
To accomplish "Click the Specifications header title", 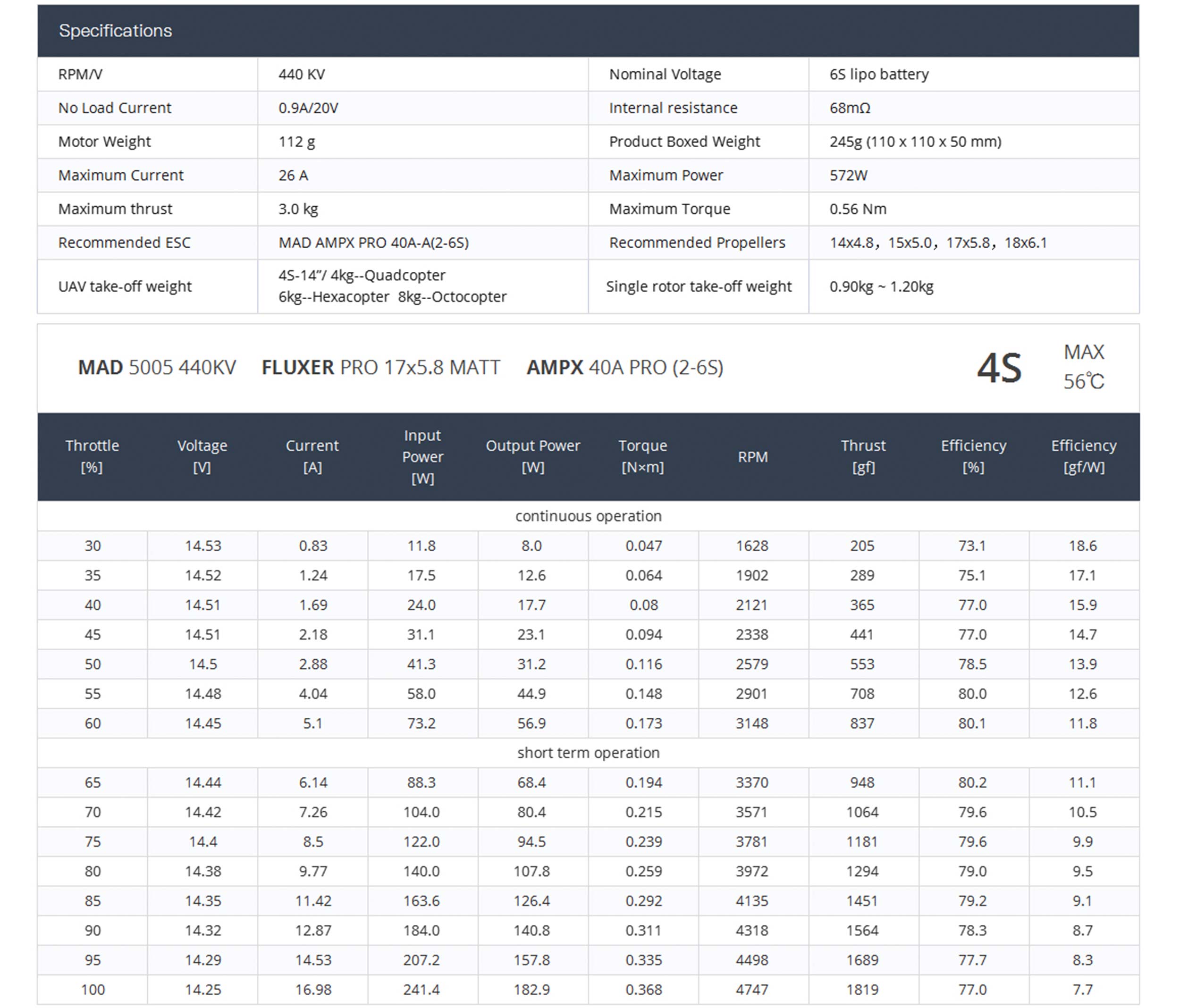I will 116,31.
